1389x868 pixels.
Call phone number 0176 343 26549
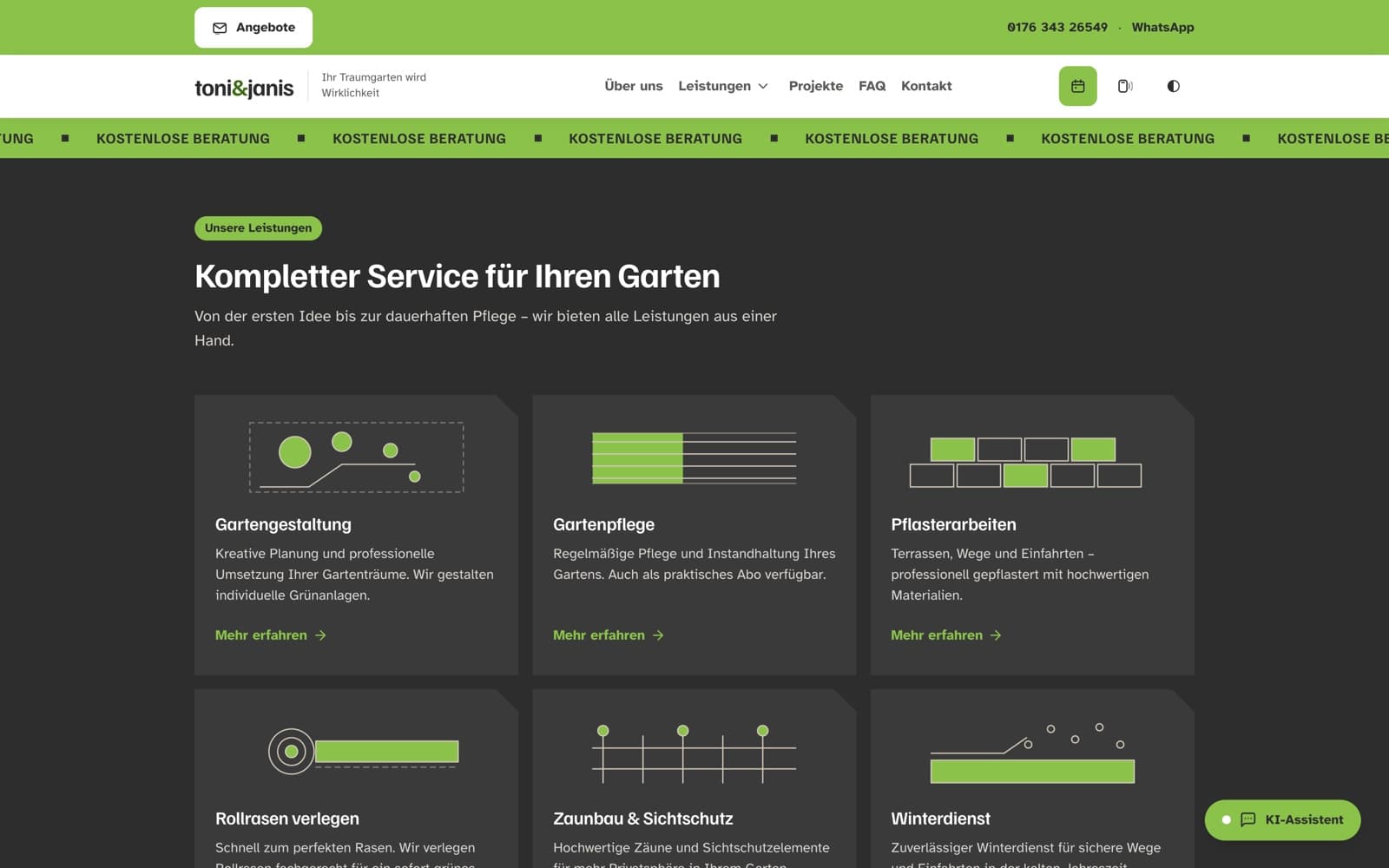[1057, 28]
